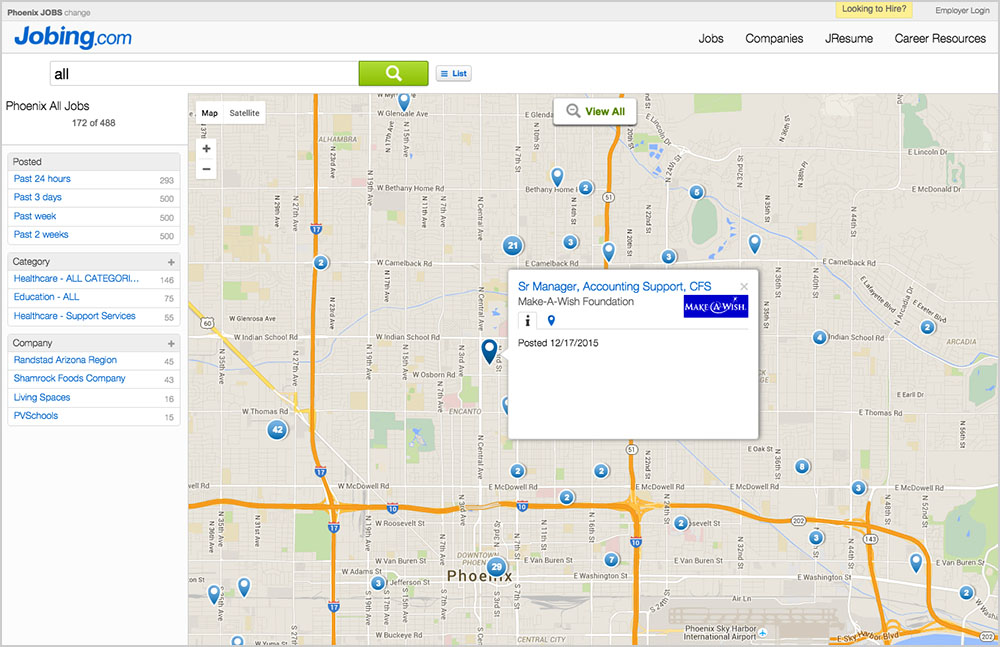Switch to List view of results
1000x647 pixels.
pos(453,73)
